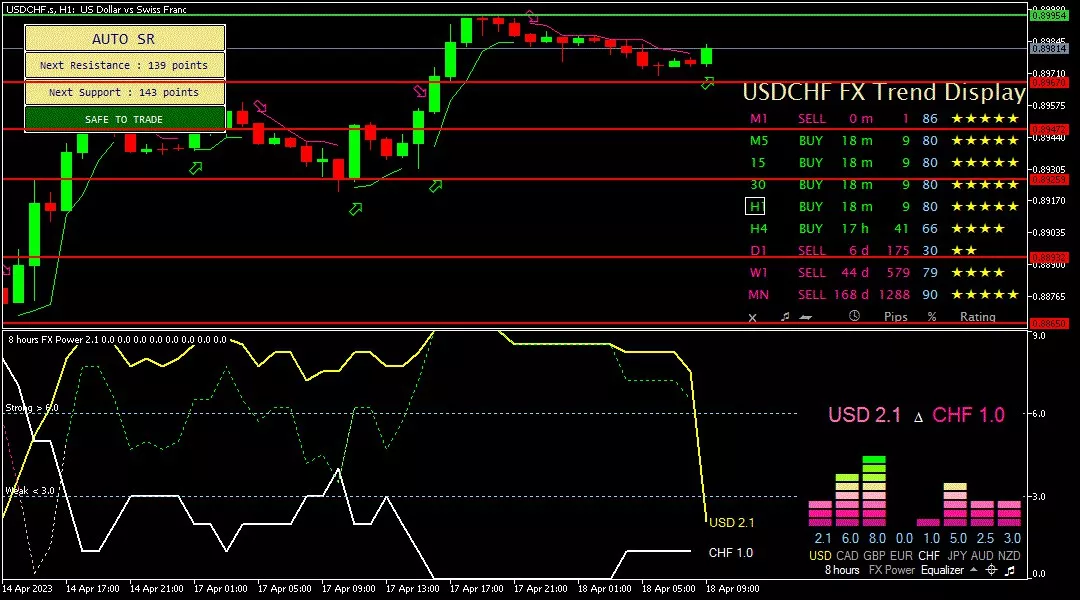Click the up arrow marker below the latest candle
1080x600 pixels.
coord(708,83)
